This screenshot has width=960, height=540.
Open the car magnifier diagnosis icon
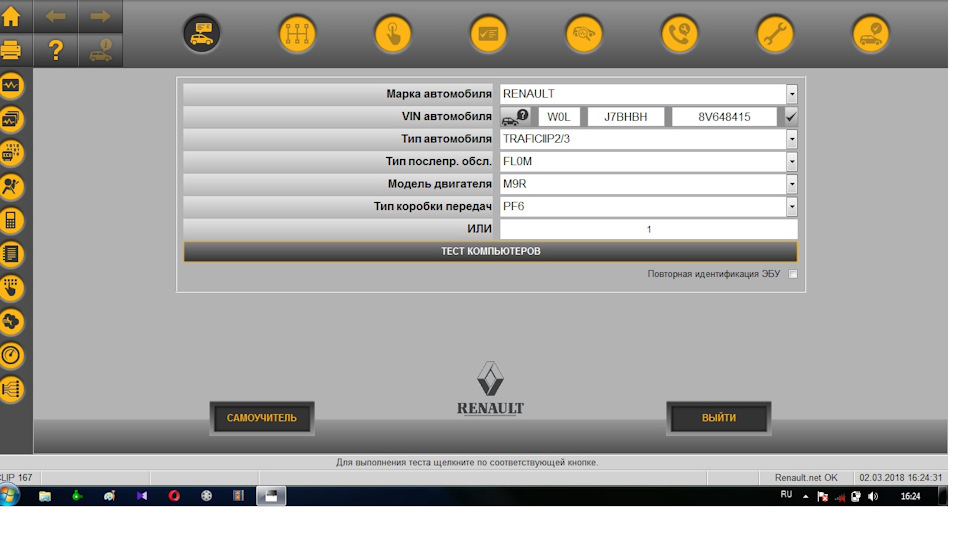coord(583,34)
